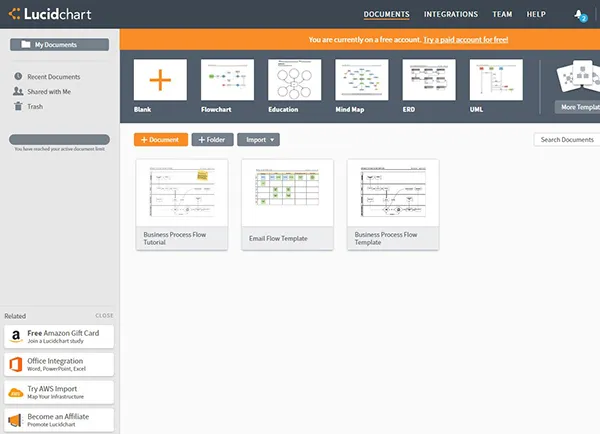This screenshot has height=434, width=600.
Task: Click Try AWS Import title
Action: tap(52, 389)
